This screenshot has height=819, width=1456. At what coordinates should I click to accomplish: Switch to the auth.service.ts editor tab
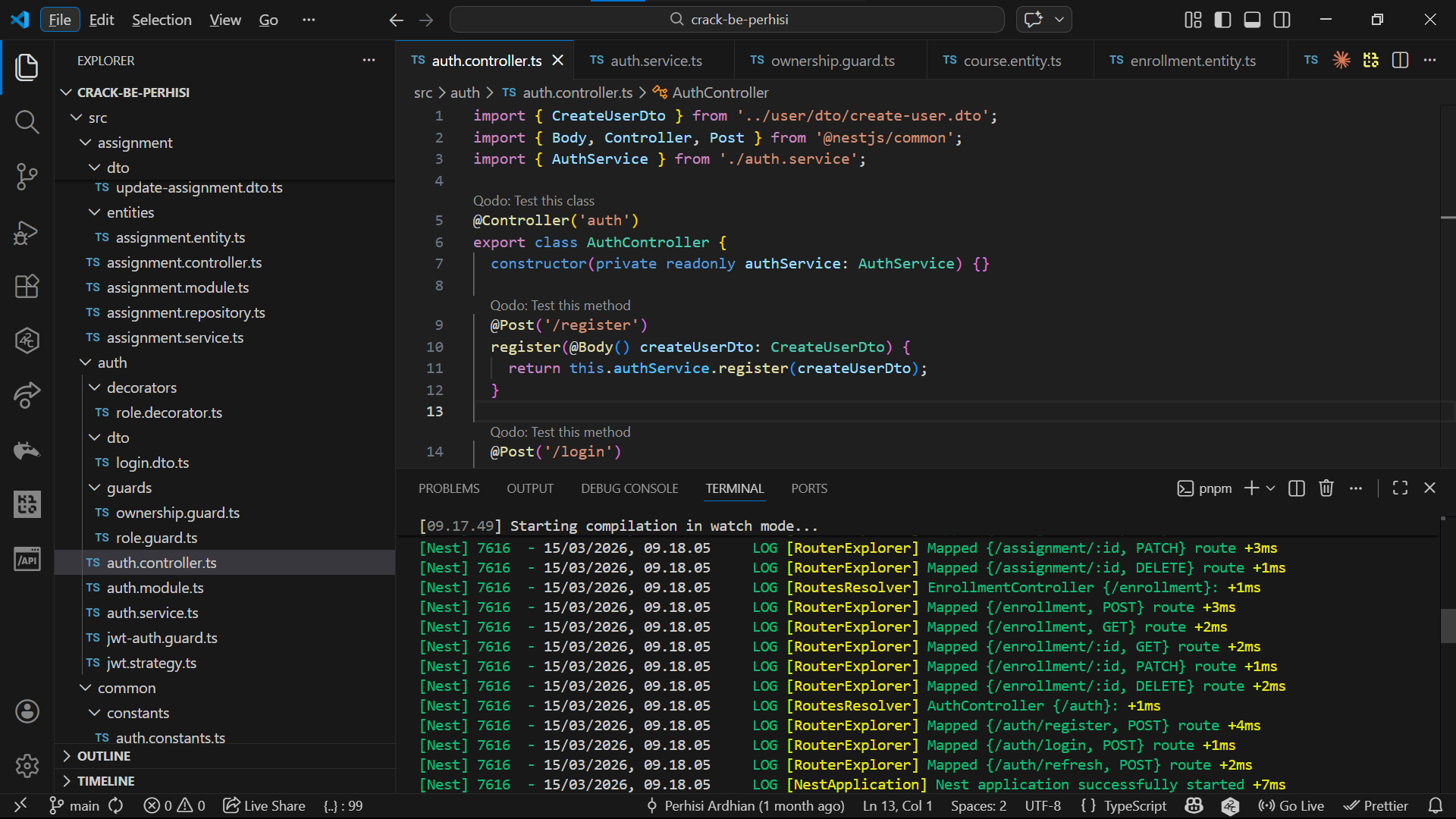pyautogui.click(x=655, y=61)
